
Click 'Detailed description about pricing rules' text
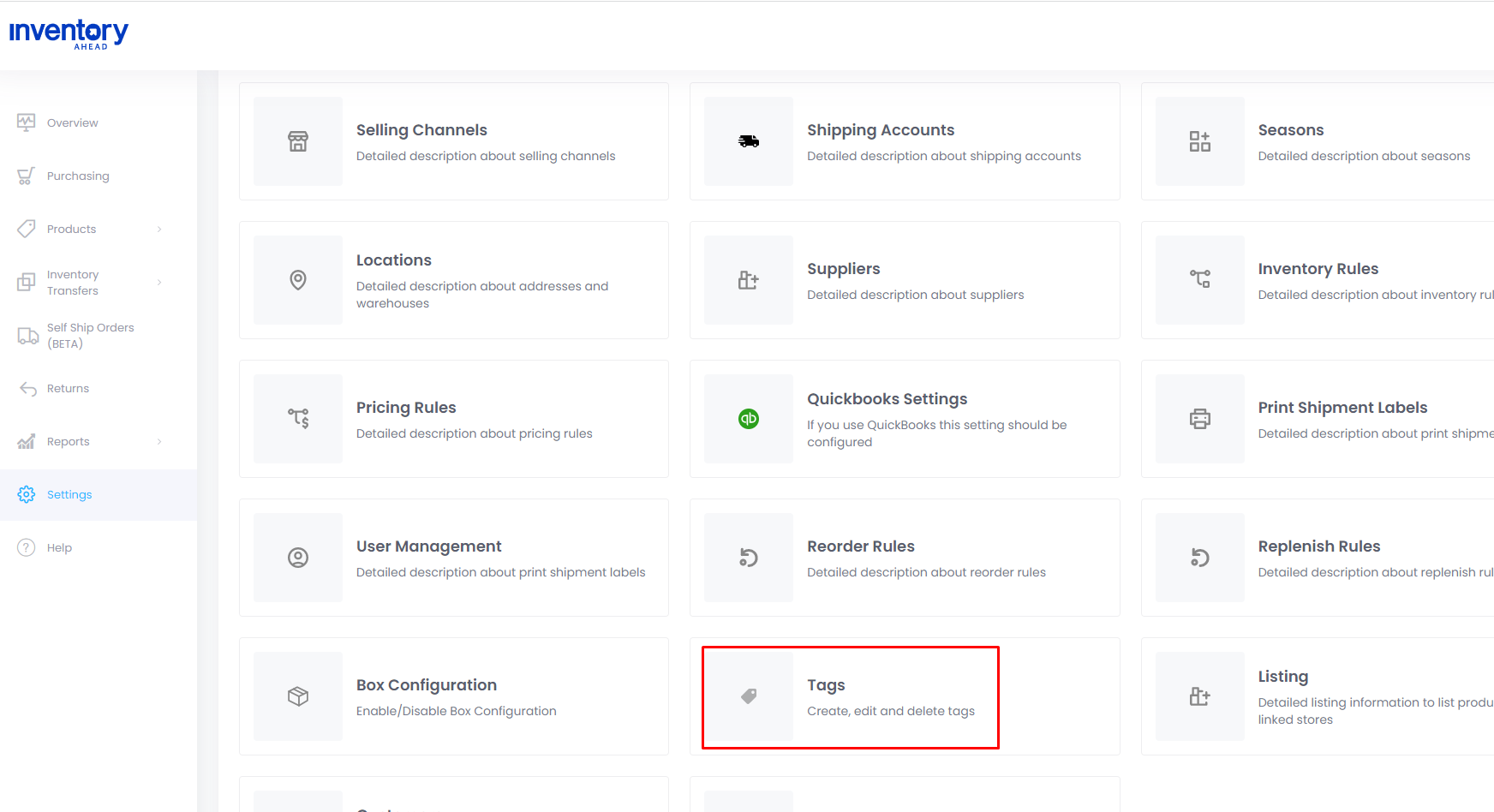tap(475, 433)
